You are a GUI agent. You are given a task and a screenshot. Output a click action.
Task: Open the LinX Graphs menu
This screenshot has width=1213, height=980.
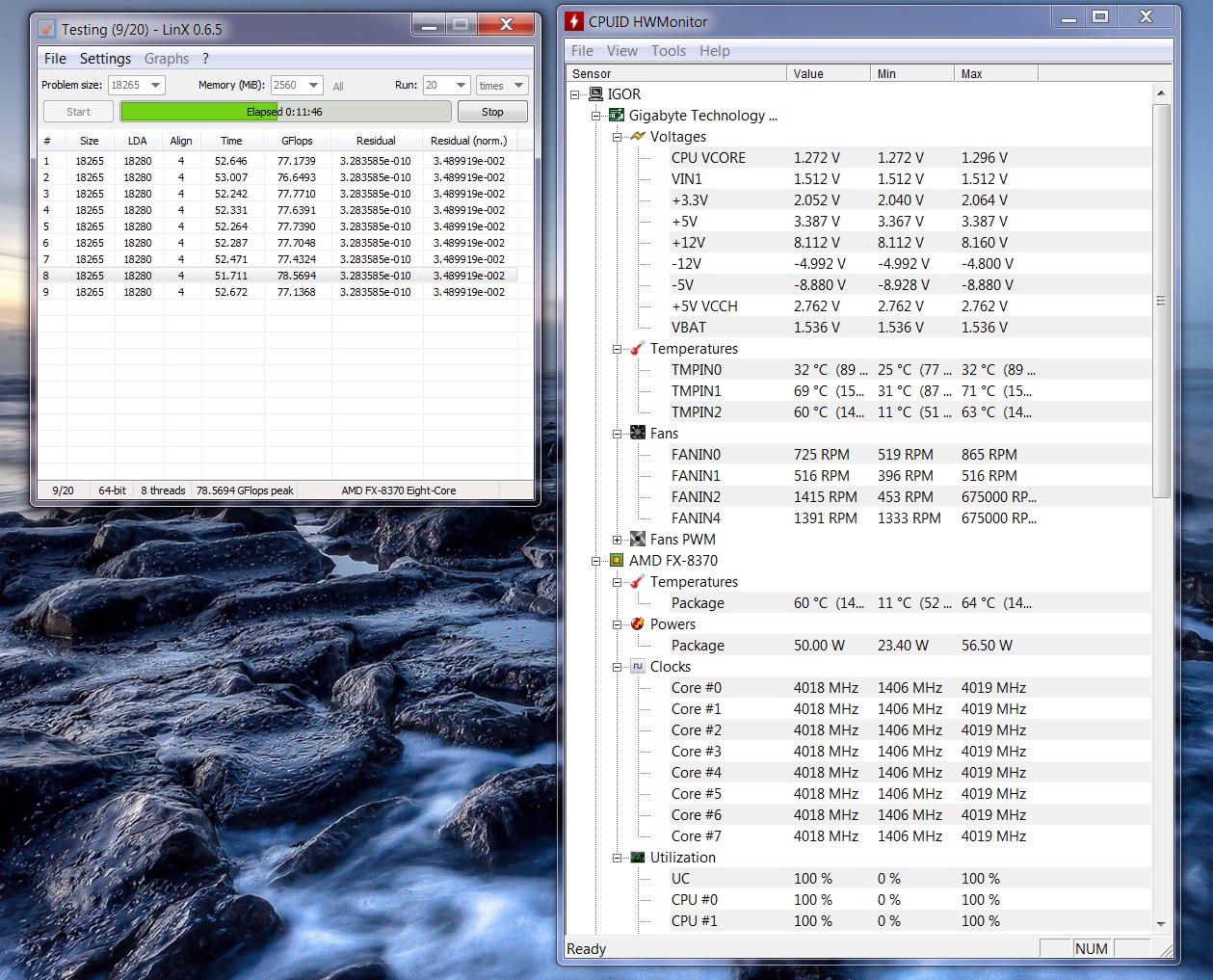click(167, 59)
